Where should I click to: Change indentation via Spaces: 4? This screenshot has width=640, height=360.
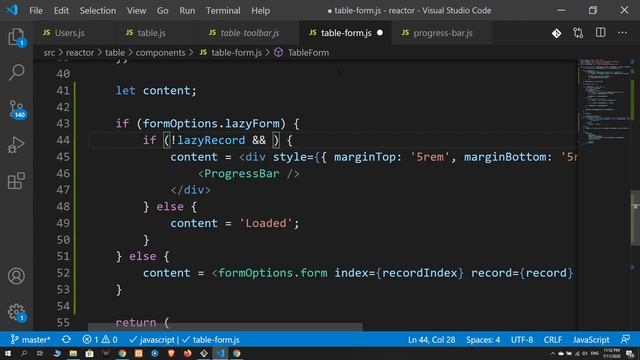[483, 340]
